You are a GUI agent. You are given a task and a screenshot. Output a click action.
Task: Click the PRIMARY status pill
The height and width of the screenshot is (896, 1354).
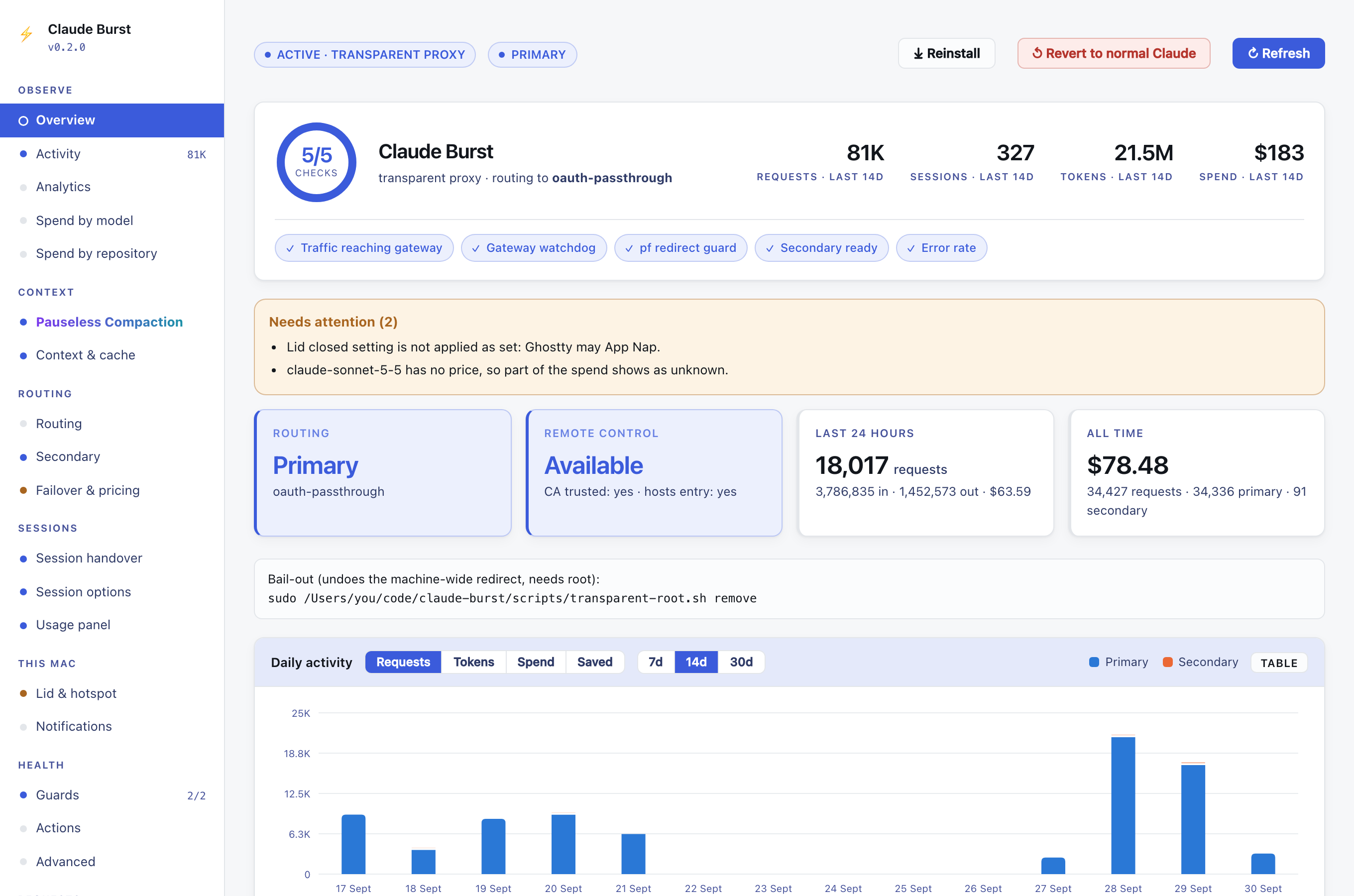532,55
